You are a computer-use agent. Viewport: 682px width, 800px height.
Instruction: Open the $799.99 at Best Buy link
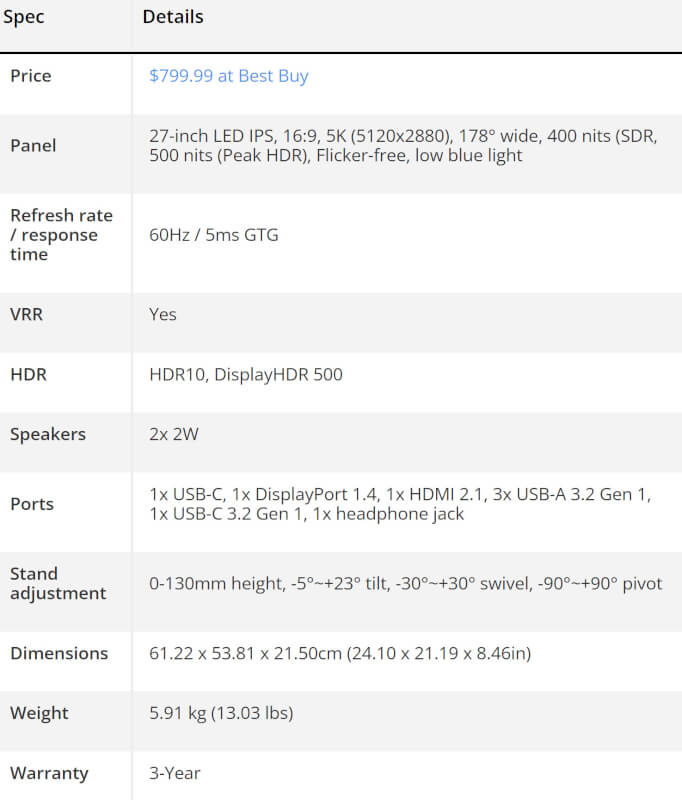(228, 76)
